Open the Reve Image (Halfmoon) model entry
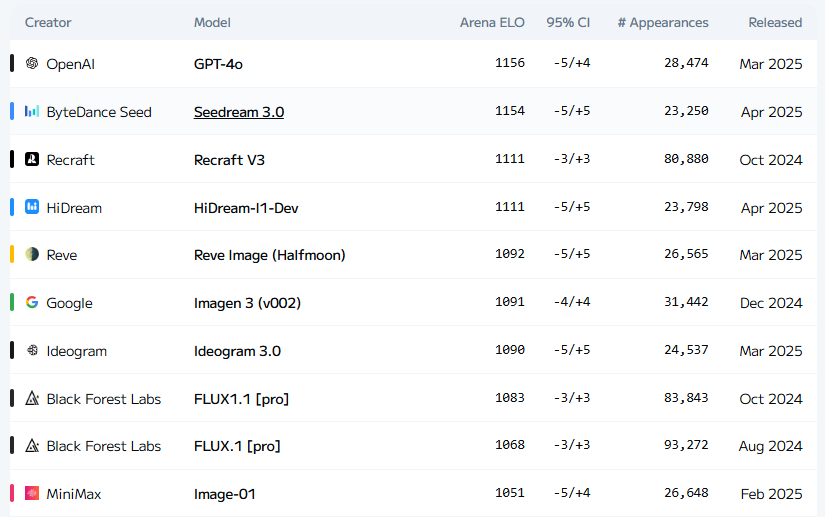 [x=270, y=255]
